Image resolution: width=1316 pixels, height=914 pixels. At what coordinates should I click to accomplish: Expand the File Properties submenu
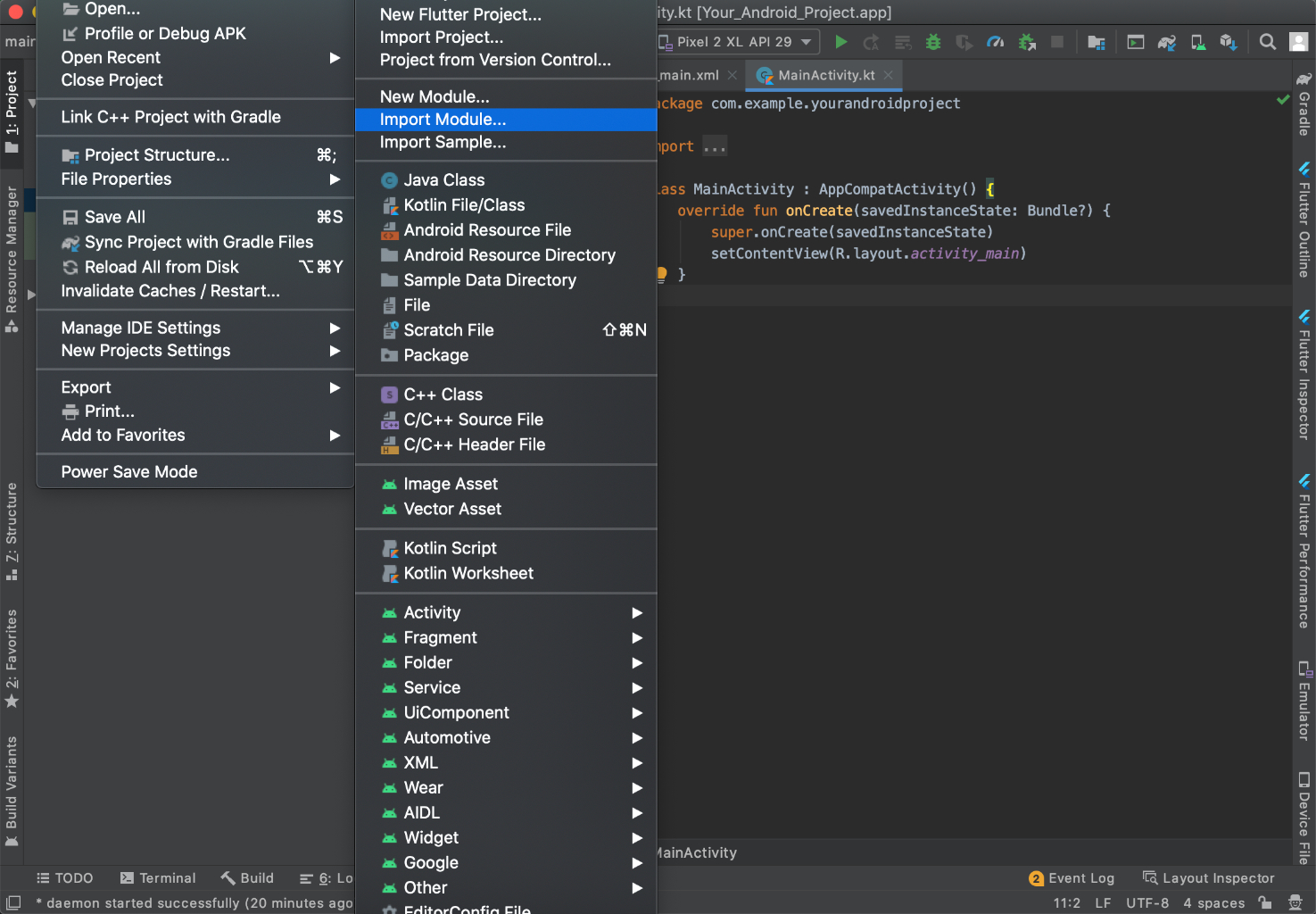(195, 179)
